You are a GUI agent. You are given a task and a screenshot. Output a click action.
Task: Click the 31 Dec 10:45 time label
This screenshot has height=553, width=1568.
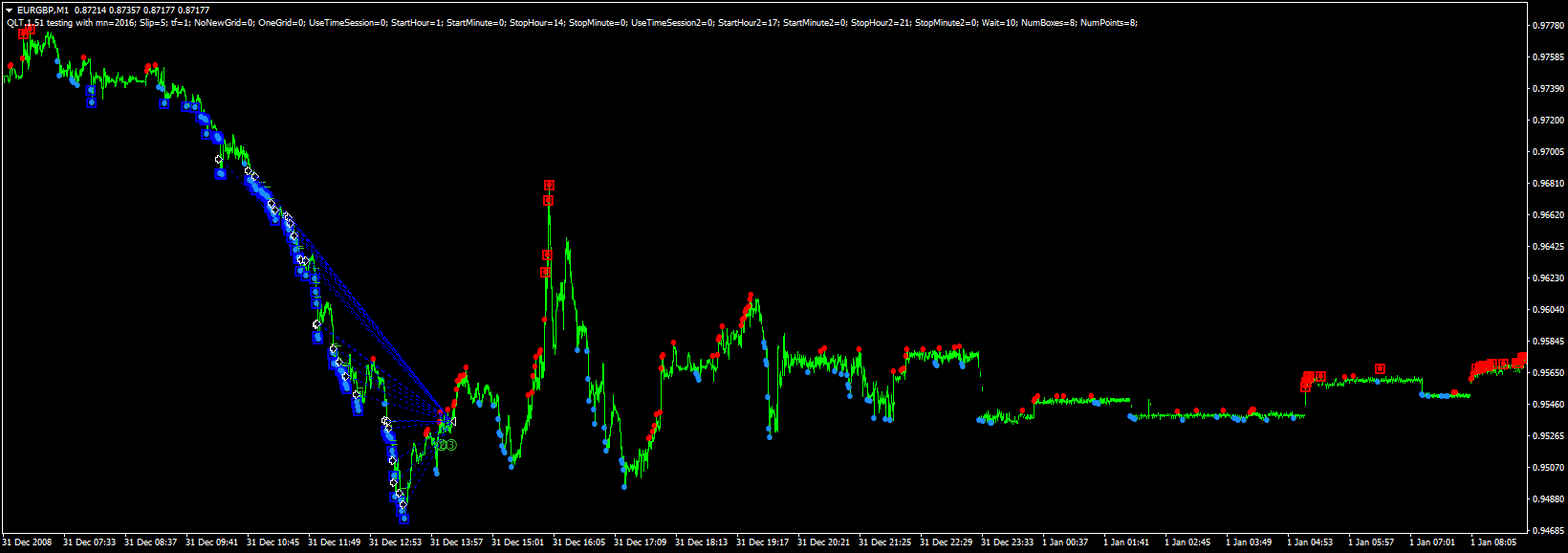click(x=273, y=542)
